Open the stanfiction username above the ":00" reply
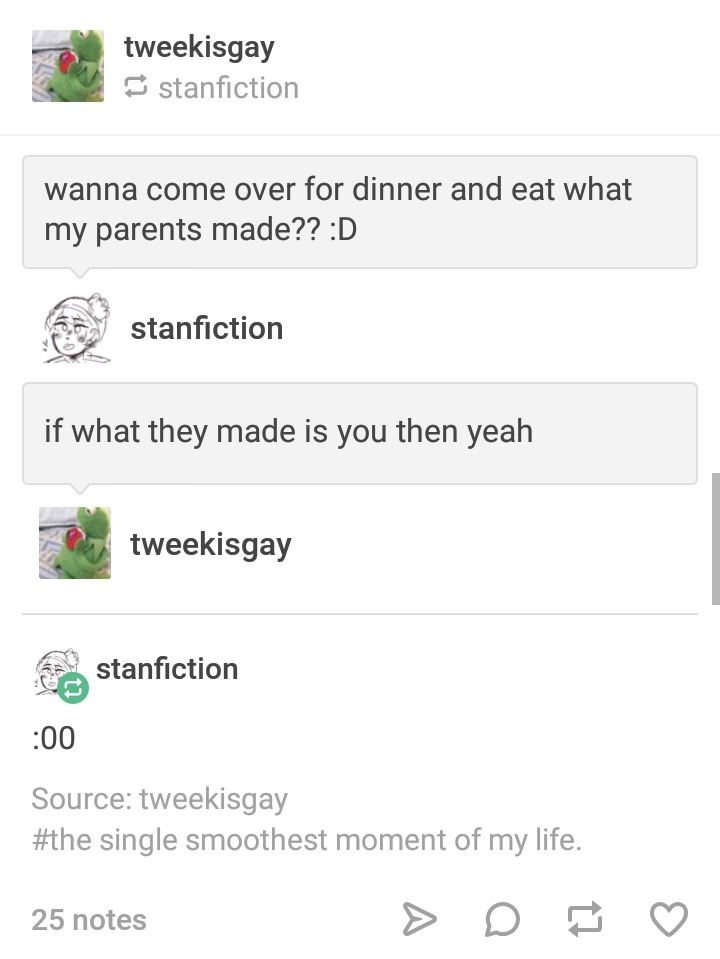 [167, 668]
